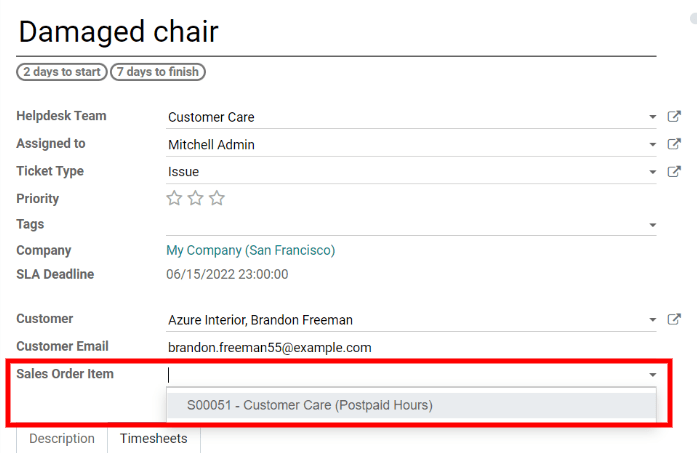
Task: Open external link for Customer record
Action: click(675, 320)
